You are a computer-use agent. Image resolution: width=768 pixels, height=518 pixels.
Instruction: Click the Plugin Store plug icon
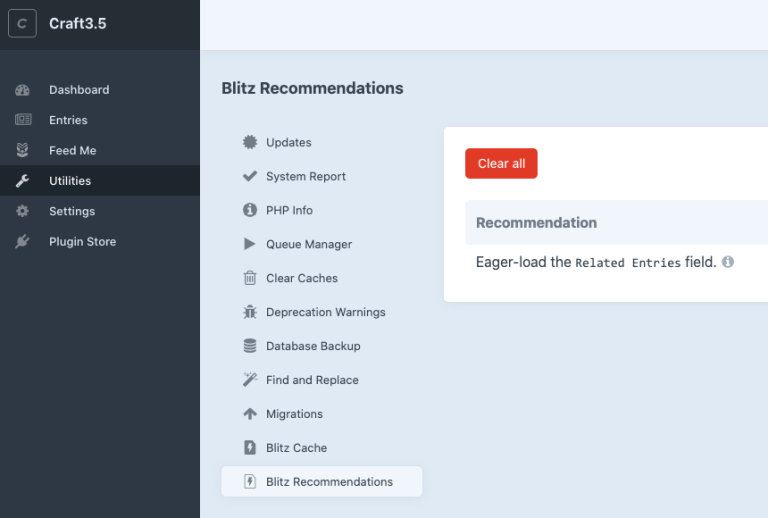coord(22,241)
